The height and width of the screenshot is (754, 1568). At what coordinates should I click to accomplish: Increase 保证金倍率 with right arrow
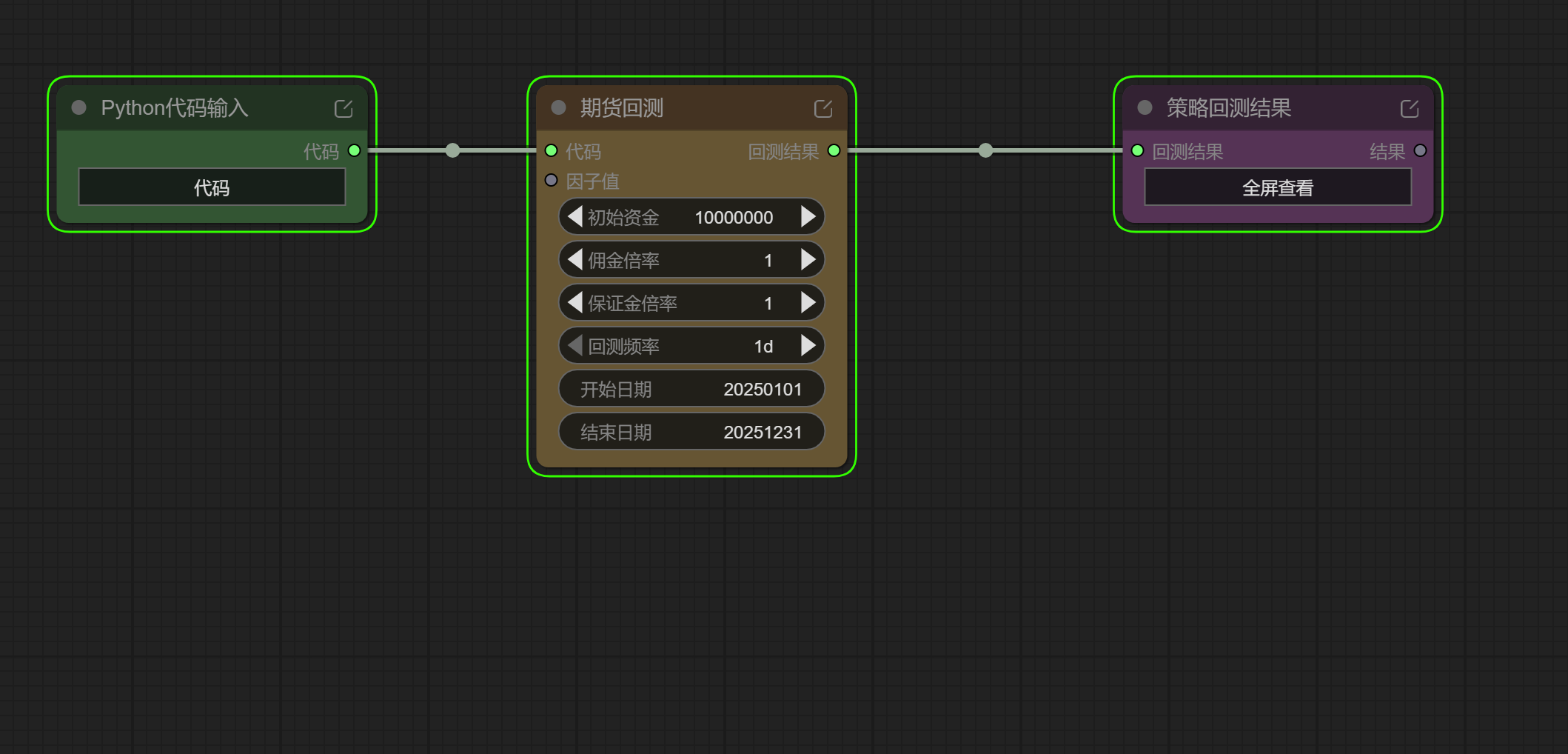808,303
